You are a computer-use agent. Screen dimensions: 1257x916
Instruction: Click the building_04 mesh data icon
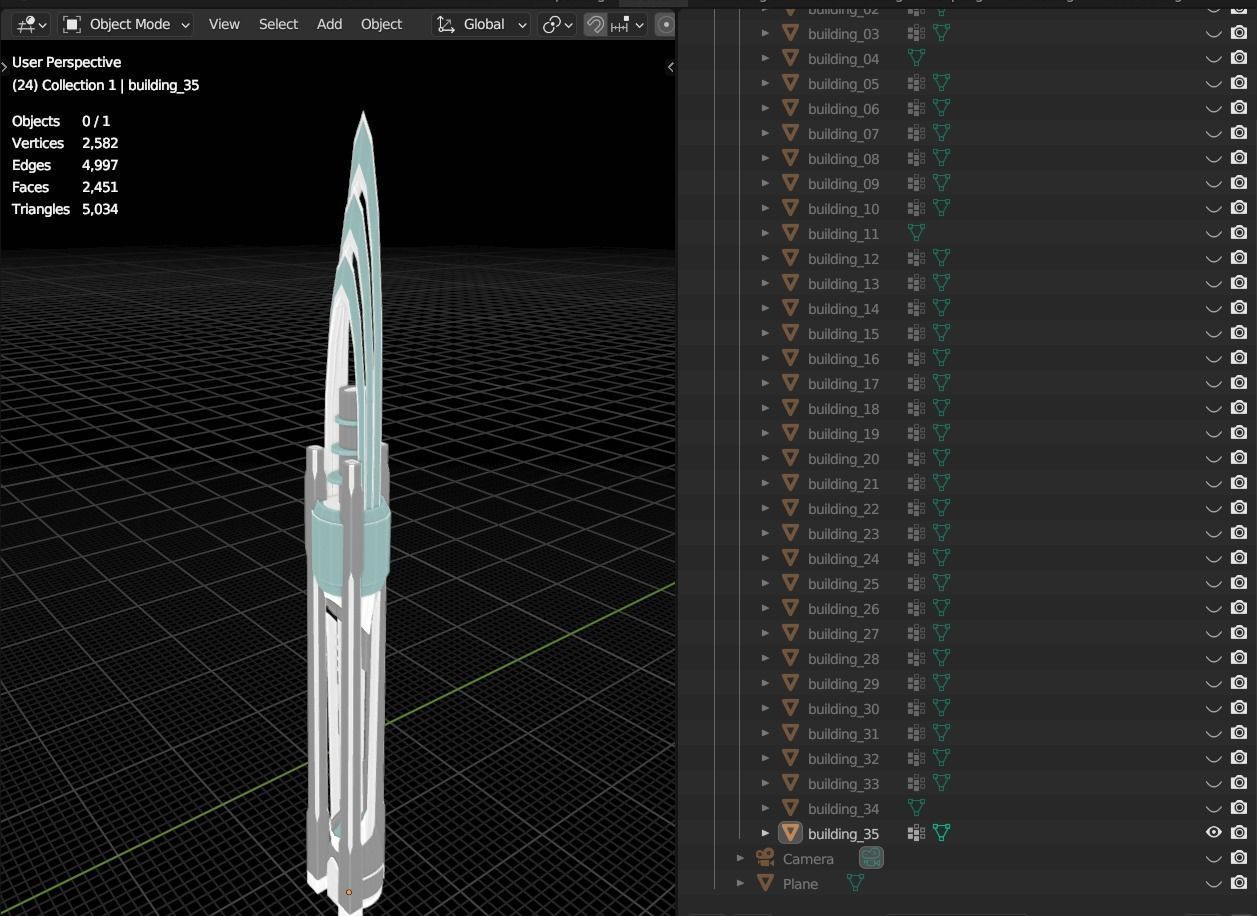(916, 58)
